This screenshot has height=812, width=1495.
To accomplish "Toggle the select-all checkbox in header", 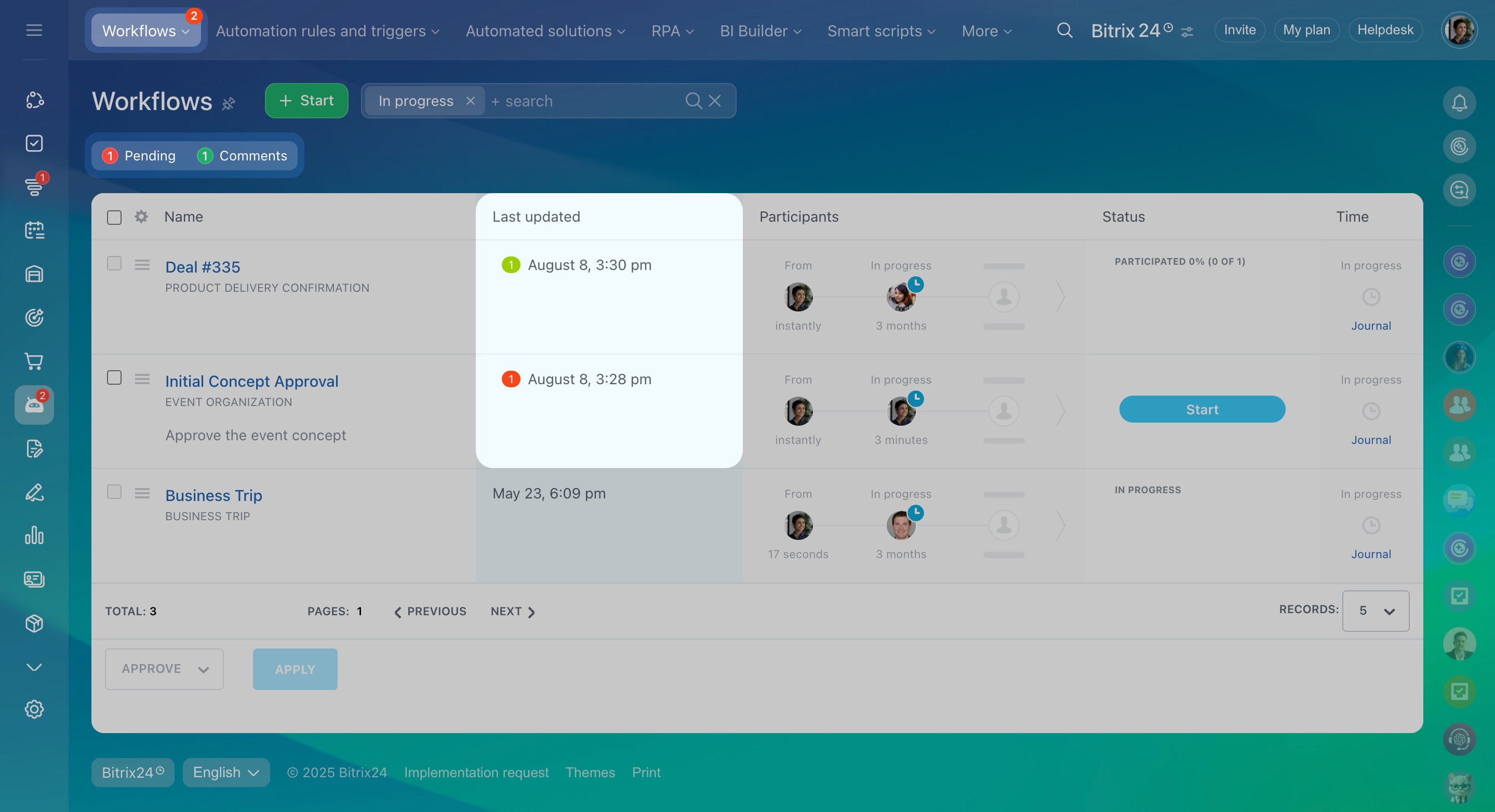I will [114, 218].
